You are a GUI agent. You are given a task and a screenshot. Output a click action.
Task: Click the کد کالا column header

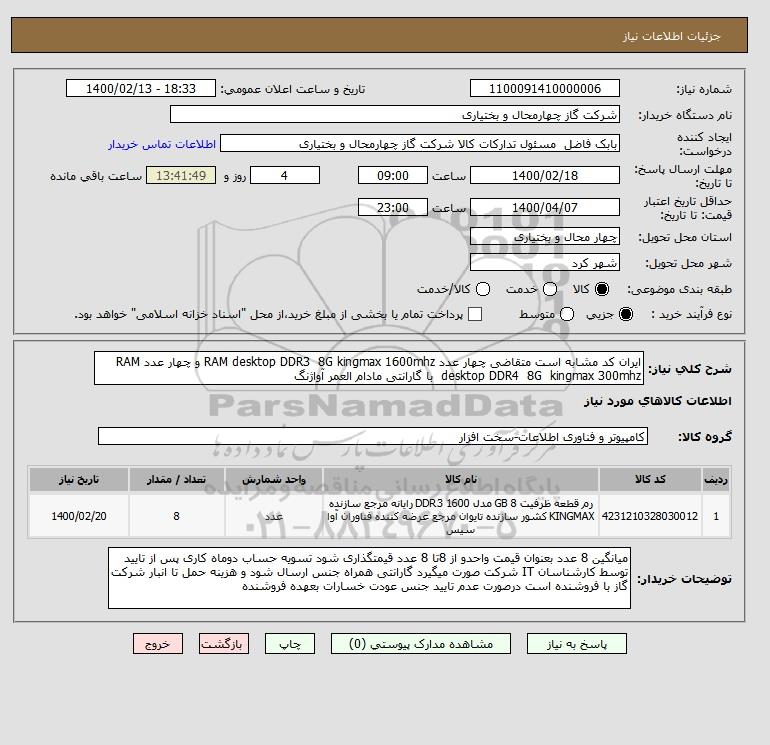click(x=650, y=479)
